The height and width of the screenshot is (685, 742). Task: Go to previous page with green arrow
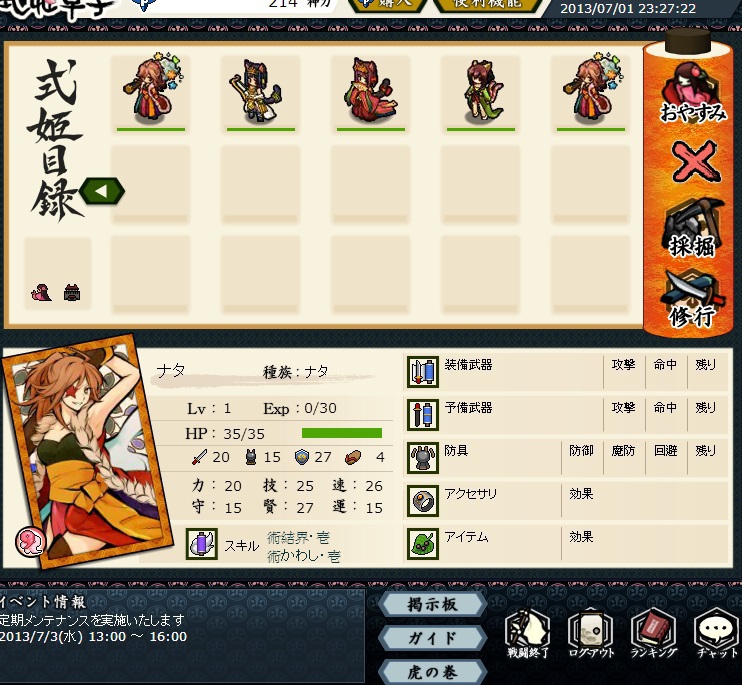pyautogui.click(x=102, y=191)
